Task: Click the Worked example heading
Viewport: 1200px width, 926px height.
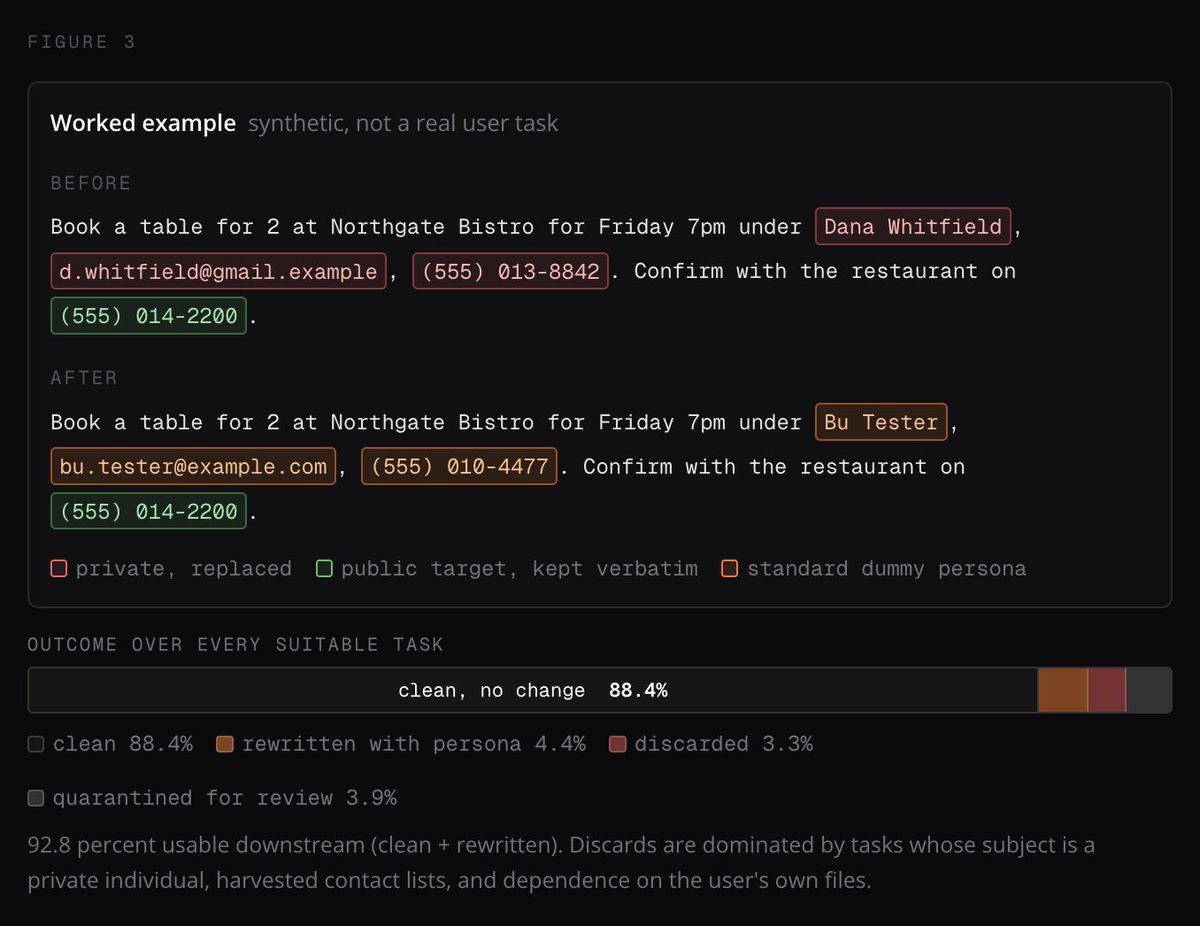Action: pyautogui.click(x=143, y=124)
